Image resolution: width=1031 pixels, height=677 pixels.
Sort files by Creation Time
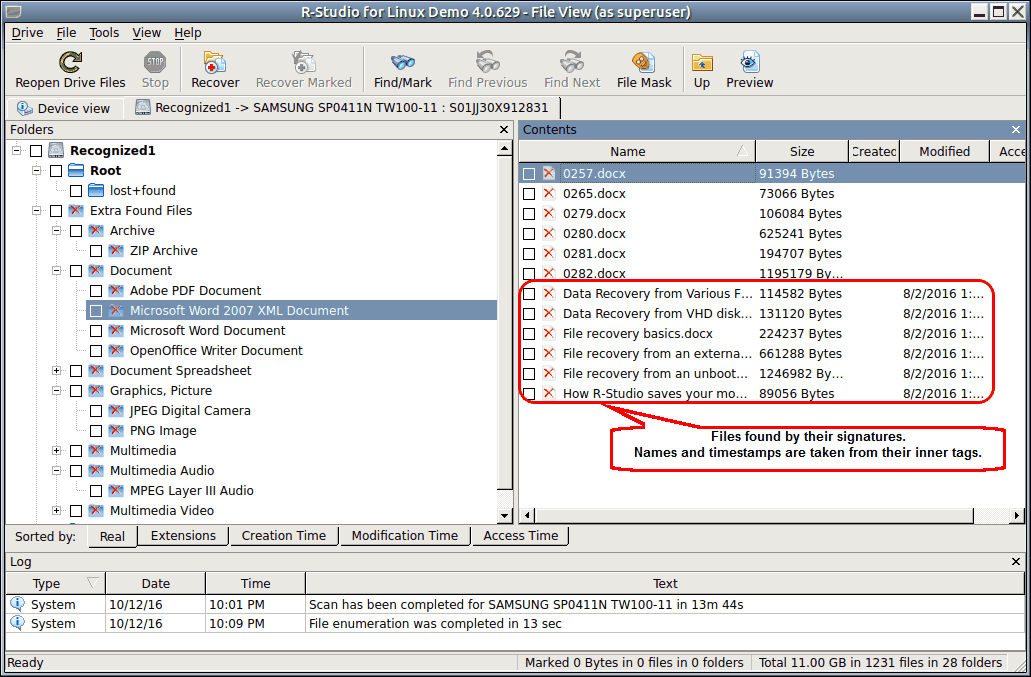(283, 536)
